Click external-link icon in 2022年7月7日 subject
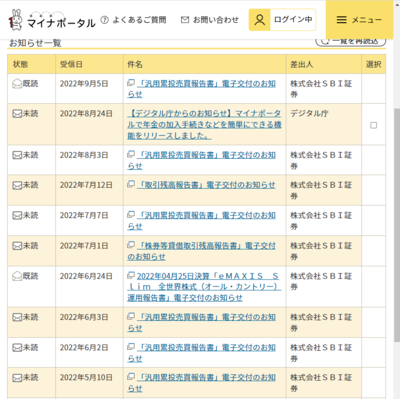The width and height of the screenshot is (400, 399). (131, 215)
